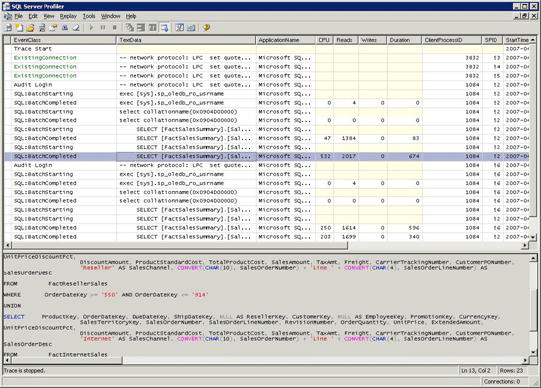Viewport: 541px width, 388px height.
Task: Click the Reads column header
Action: pyautogui.click(x=346, y=40)
